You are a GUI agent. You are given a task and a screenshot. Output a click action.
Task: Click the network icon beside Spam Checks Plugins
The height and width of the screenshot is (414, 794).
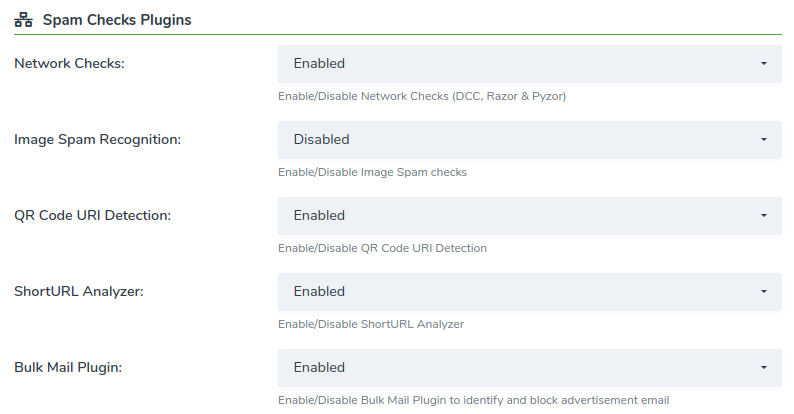click(x=23, y=20)
